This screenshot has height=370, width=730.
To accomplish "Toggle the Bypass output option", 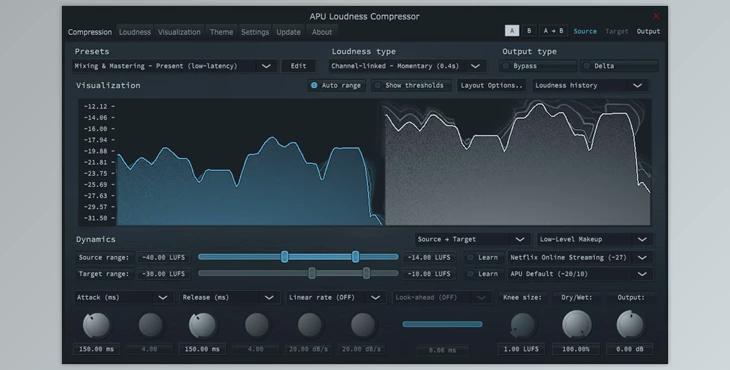I will (538, 66).
